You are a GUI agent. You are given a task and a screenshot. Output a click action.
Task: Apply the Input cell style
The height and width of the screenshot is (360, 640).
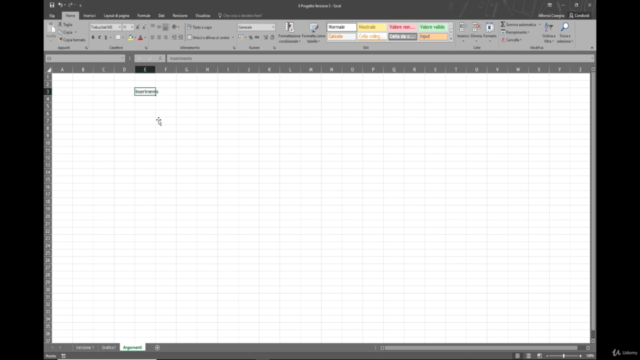433,36
